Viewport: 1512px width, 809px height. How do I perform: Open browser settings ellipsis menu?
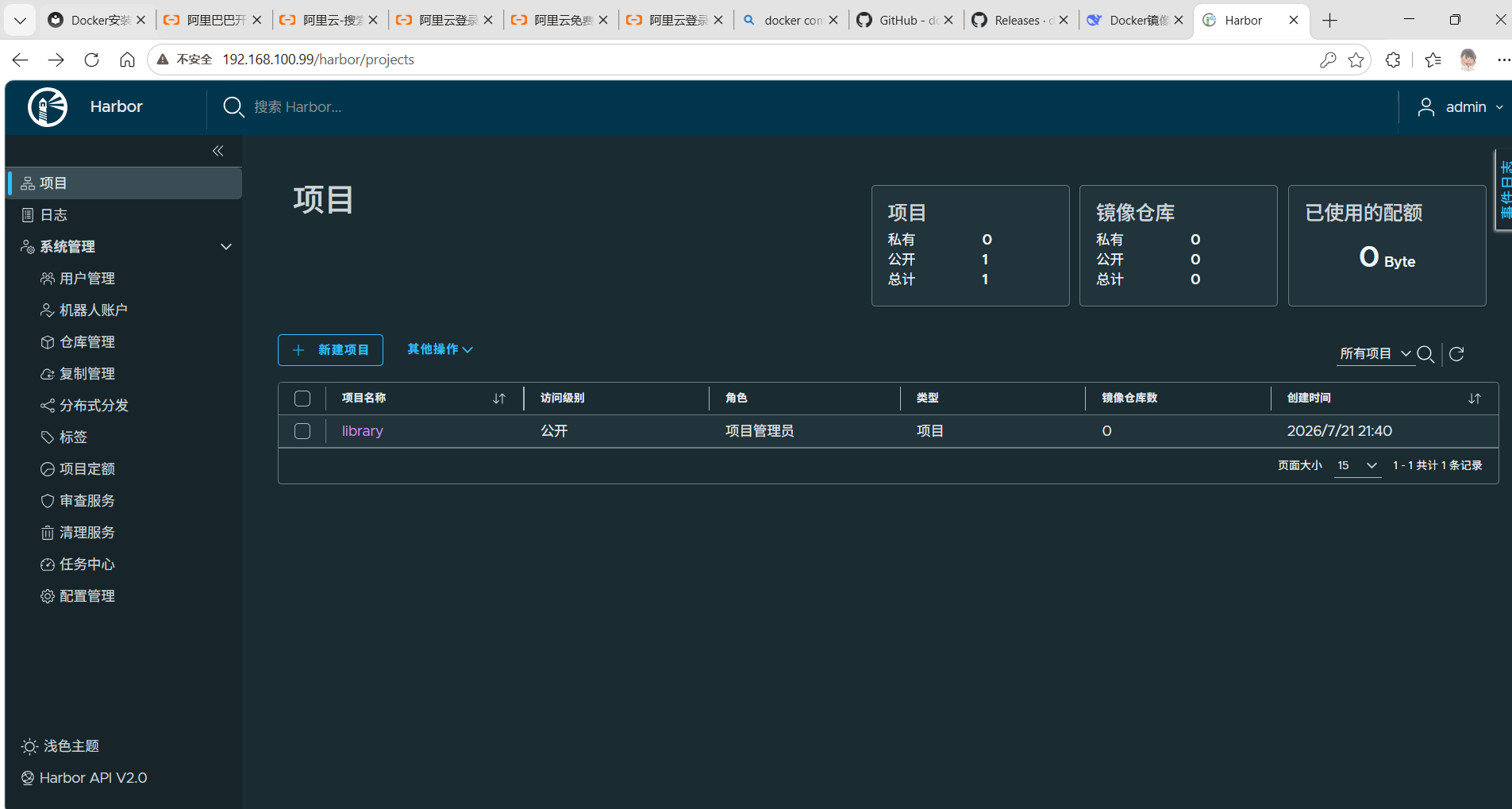point(1503,60)
